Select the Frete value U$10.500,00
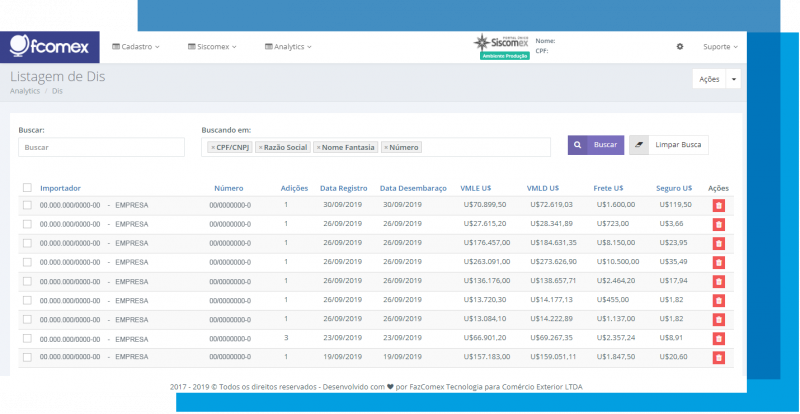 pyautogui.click(x=618, y=261)
